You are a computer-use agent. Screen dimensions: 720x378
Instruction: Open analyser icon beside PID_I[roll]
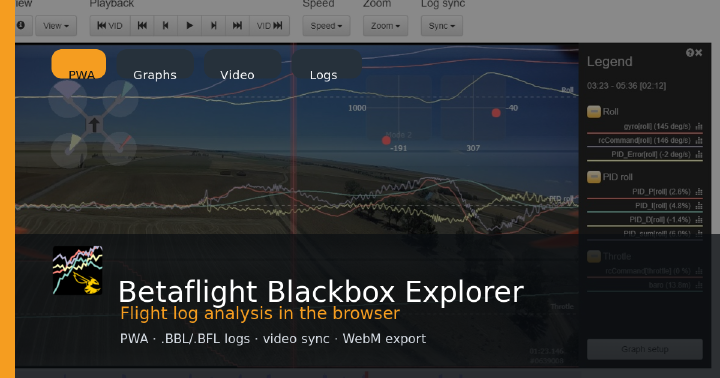click(699, 206)
